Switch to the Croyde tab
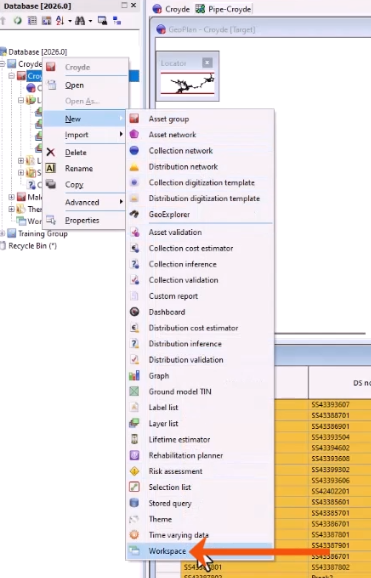This screenshot has width=371, height=578. tap(171, 9)
